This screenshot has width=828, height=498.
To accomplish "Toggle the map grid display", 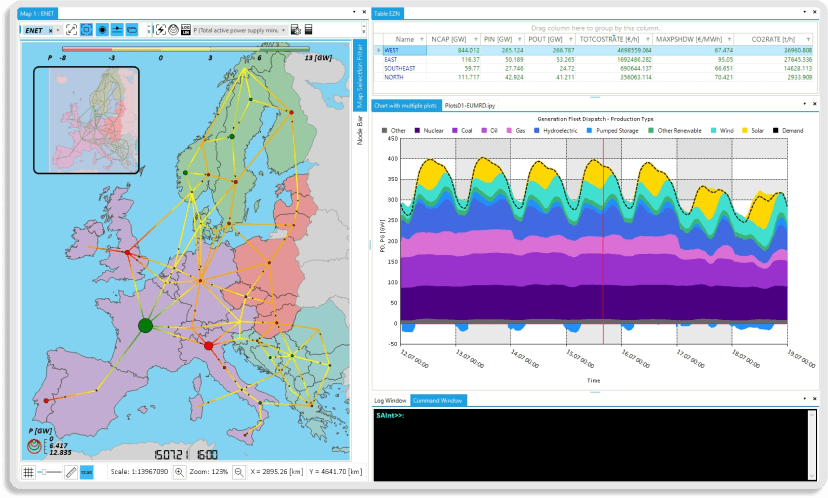I will click(28, 471).
